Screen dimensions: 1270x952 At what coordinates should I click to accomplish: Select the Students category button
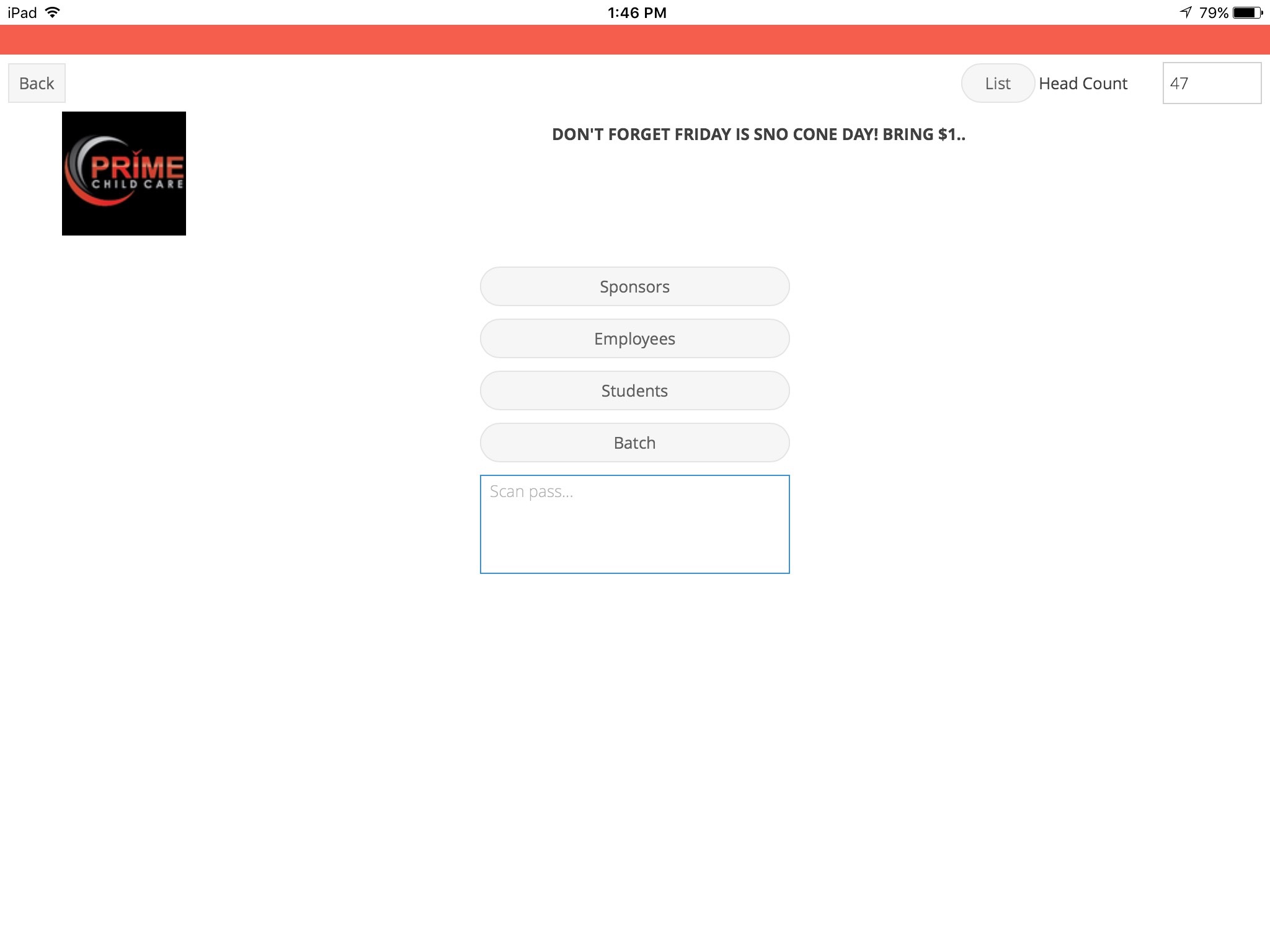click(x=634, y=390)
